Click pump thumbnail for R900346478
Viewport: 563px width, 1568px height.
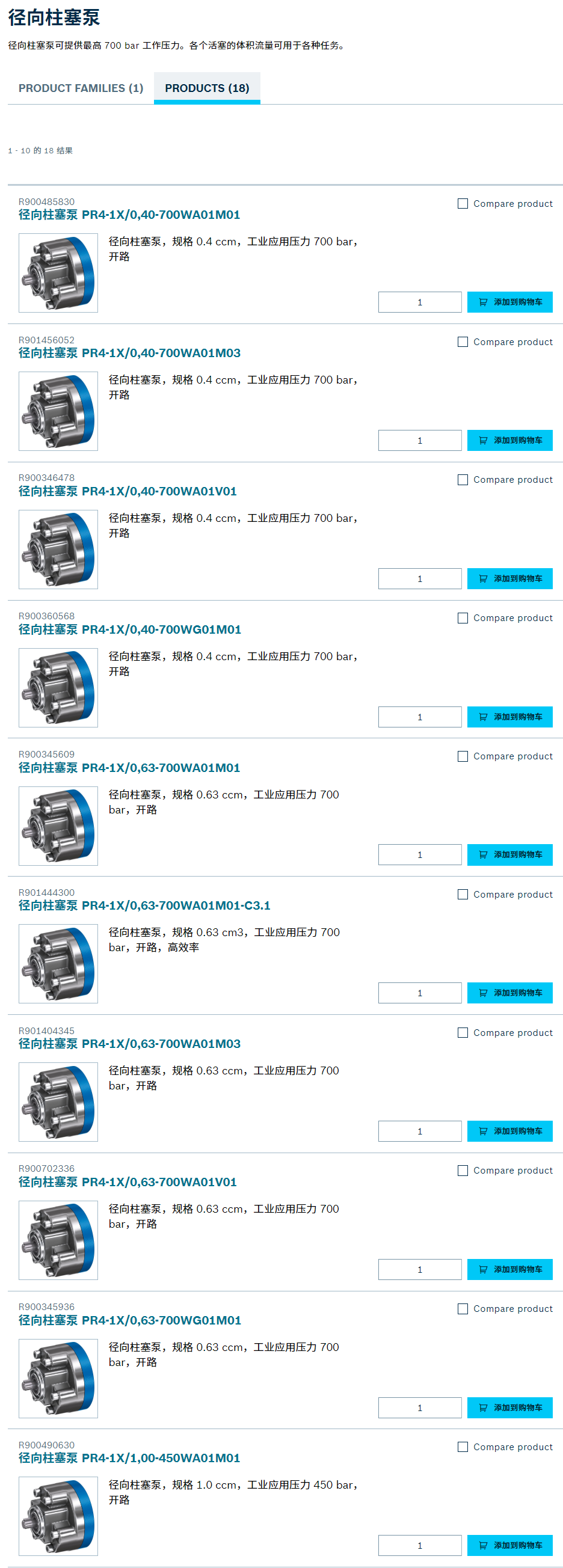point(58,549)
